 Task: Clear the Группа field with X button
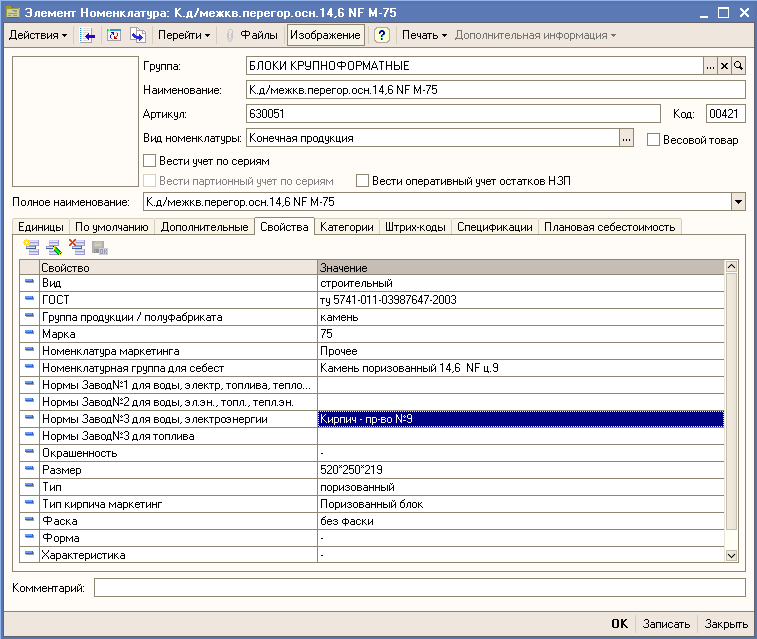tap(725, 66)
